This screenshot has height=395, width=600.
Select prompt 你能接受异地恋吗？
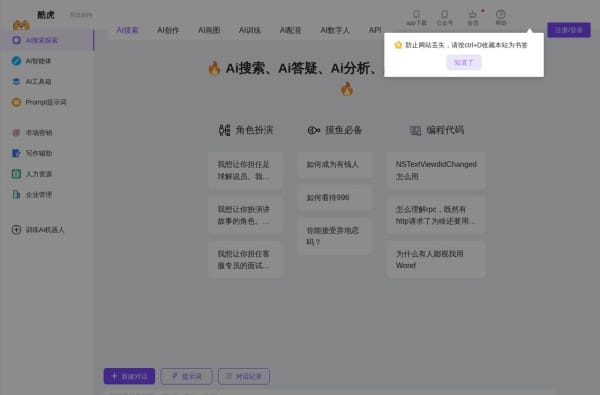tap(335, 236)
